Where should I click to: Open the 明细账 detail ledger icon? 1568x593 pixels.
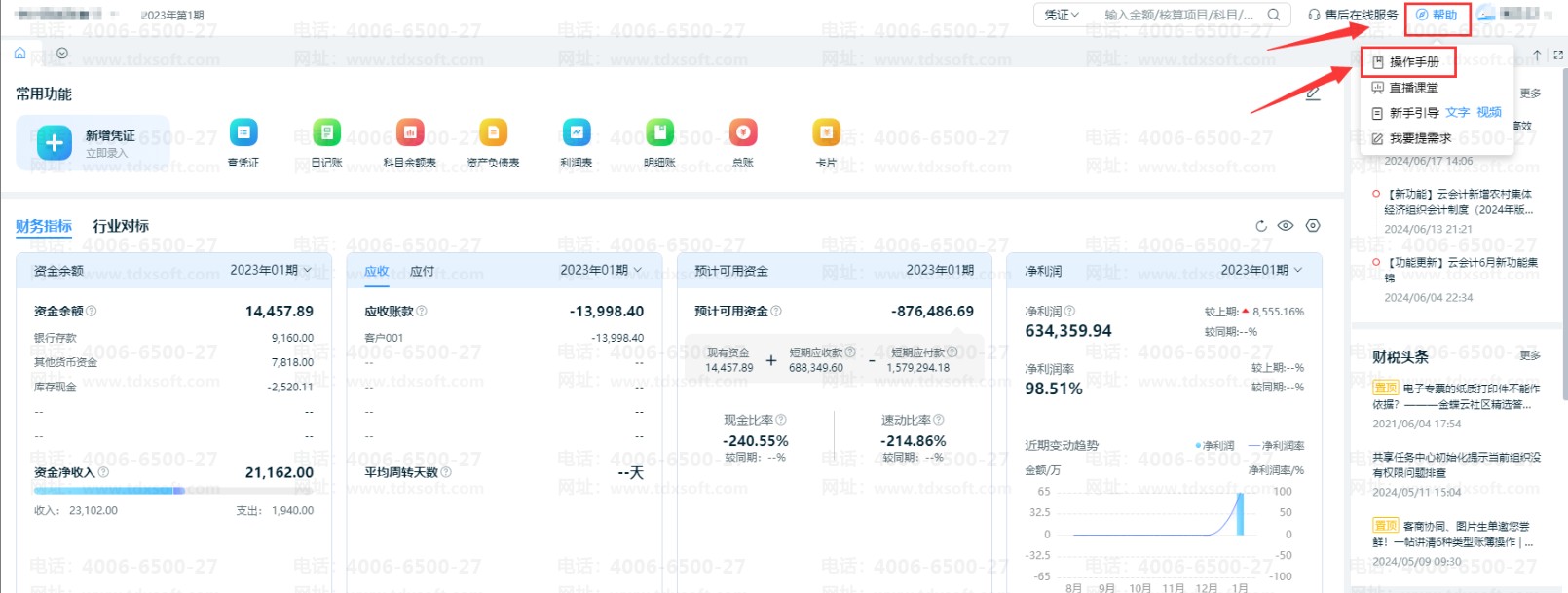coord(659,132)
